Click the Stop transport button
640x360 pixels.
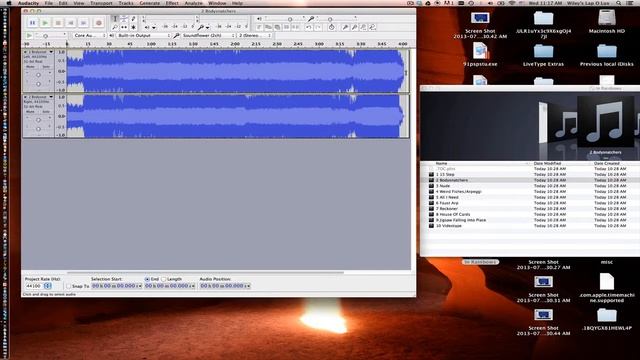point(58,23)
